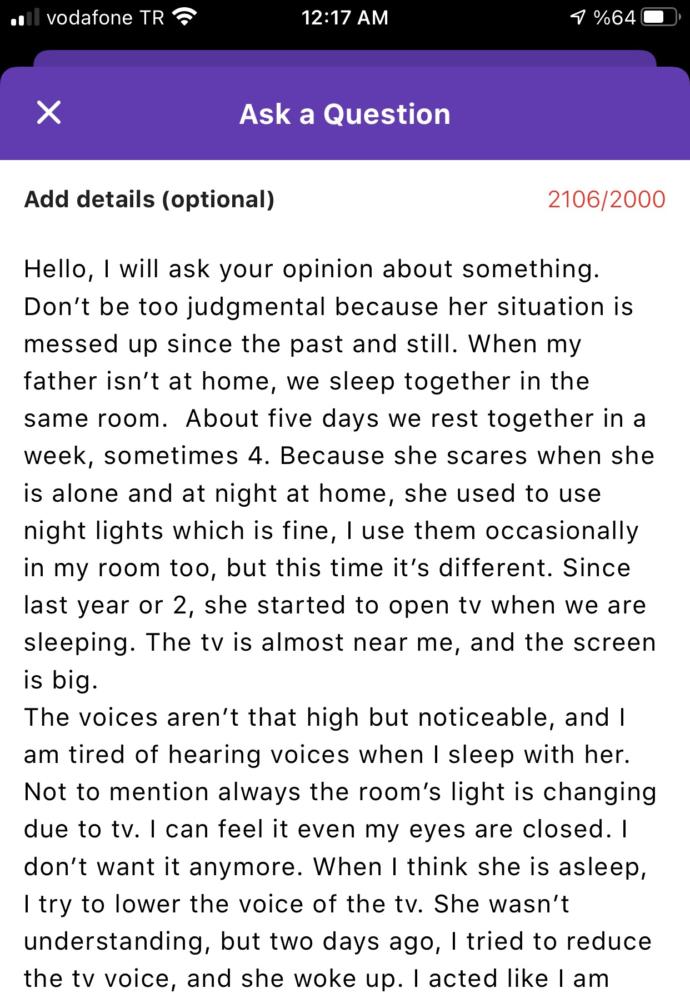The image size is (690, 993).
Task: Tap the Ask a Question header title
Action: click(345, 114)
